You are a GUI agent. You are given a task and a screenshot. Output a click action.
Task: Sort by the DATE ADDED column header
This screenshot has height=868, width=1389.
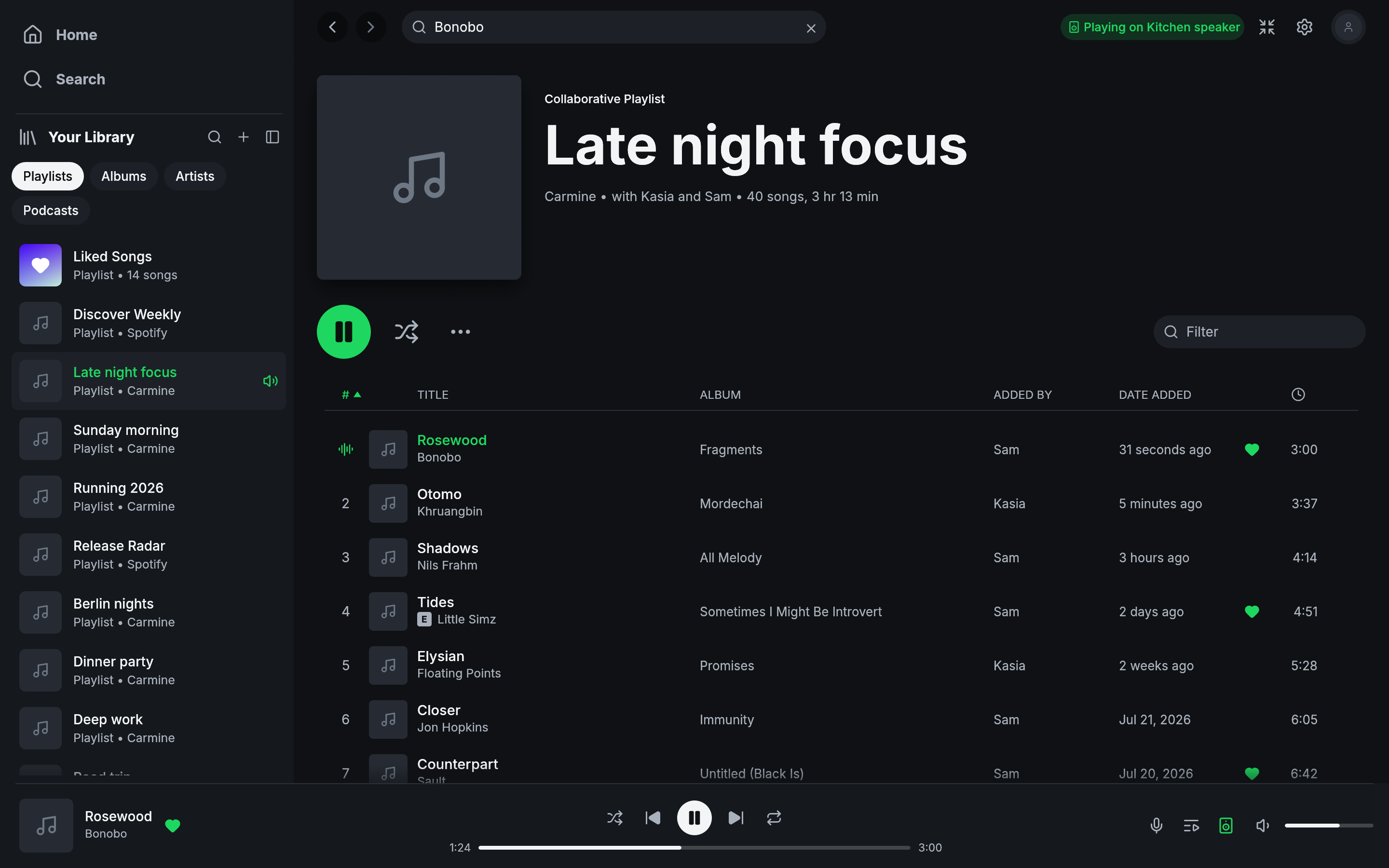(1155, 395)
